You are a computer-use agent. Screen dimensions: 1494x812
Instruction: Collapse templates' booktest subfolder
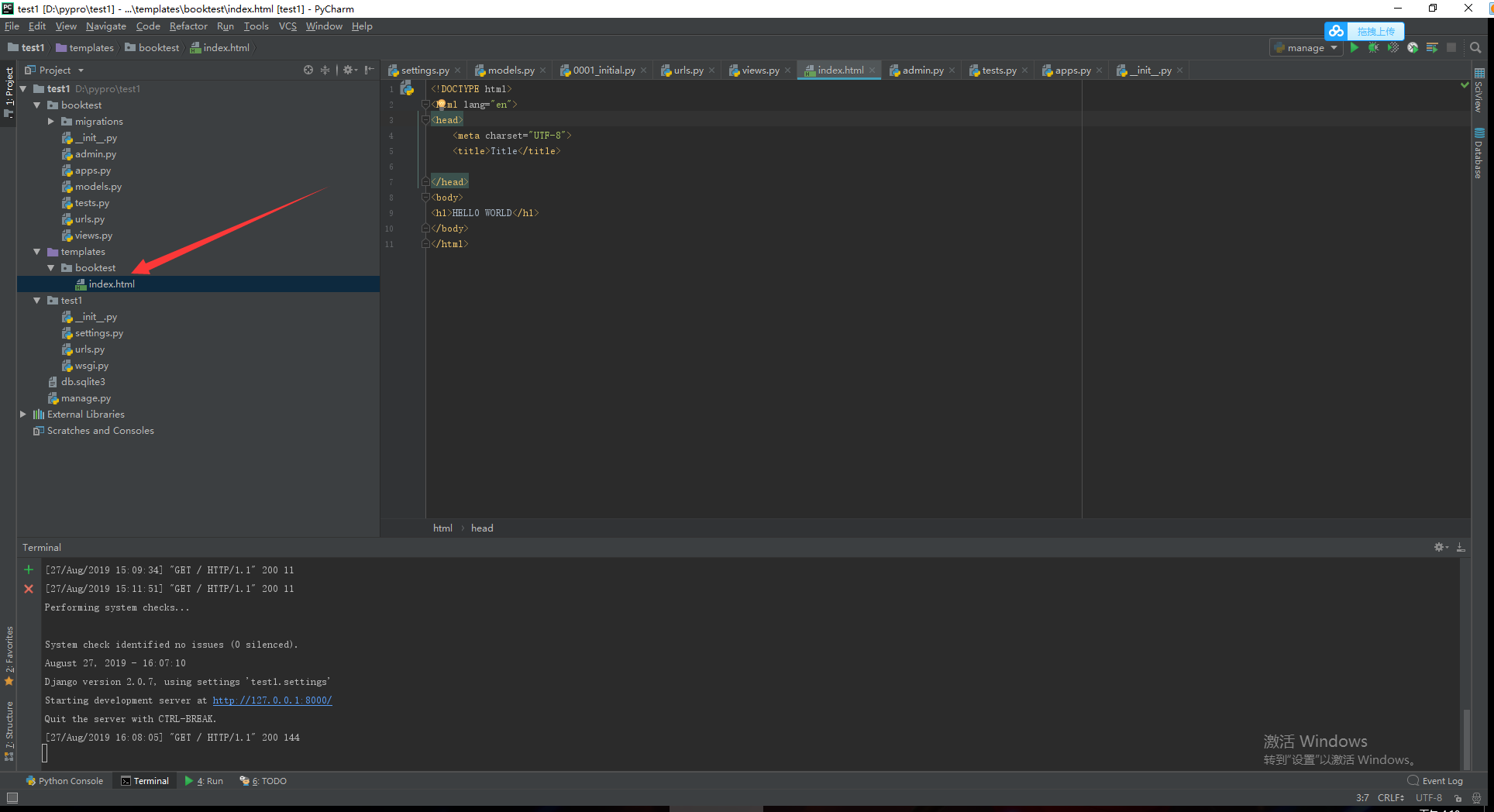tap(51, 268)
